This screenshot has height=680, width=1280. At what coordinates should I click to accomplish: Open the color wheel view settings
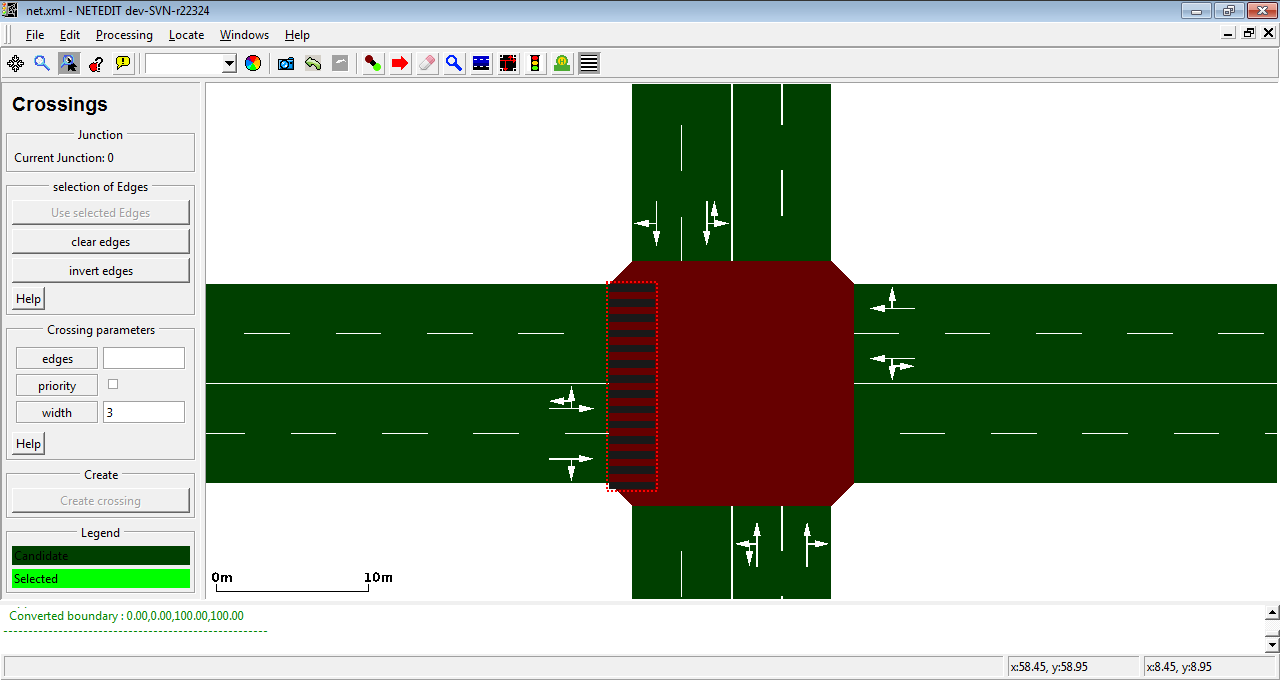tap(253, 63)
